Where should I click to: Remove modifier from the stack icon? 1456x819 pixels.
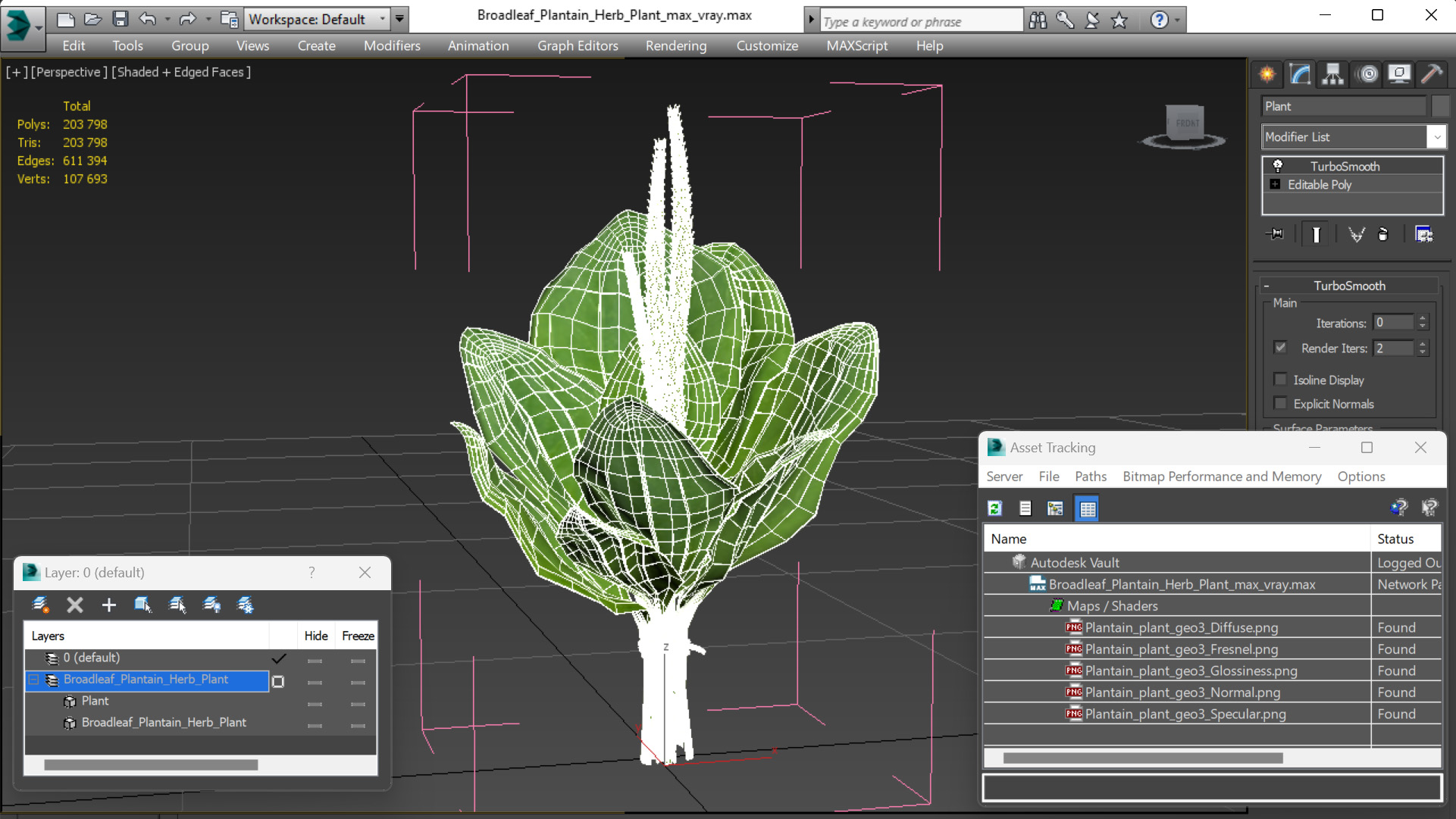pos(1382,234)
